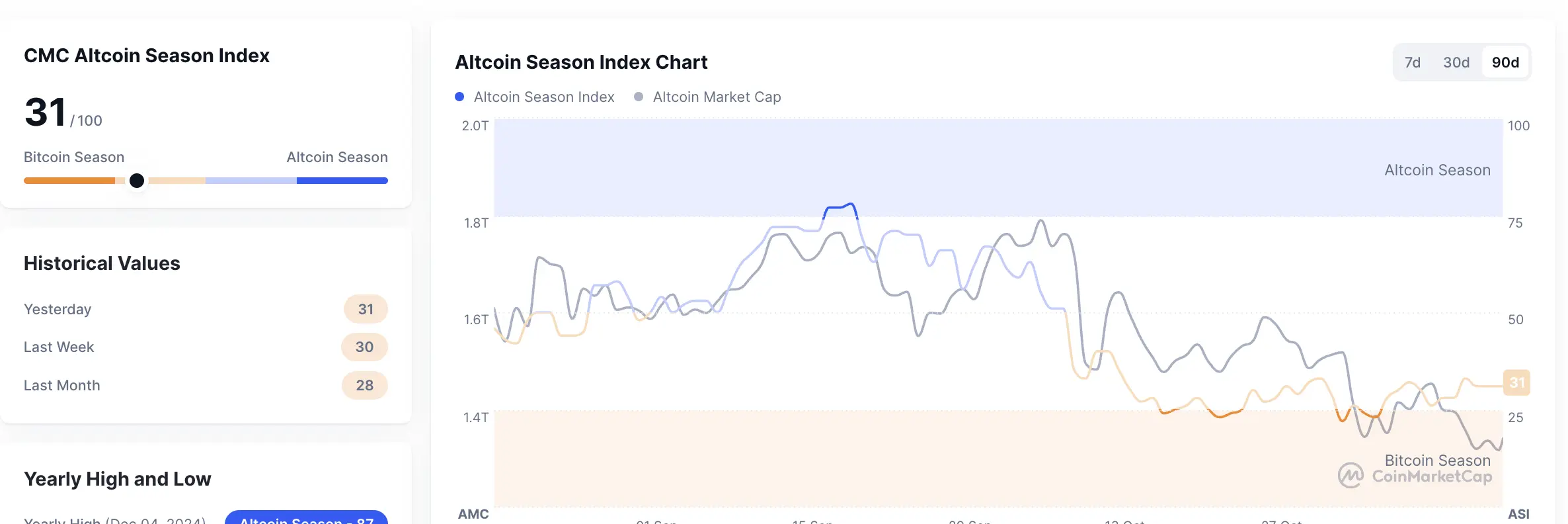Click the Yearly High and Low heading
Image resolution: width=1568 pixels, height=524 pixels.
(x=117, y=478)
